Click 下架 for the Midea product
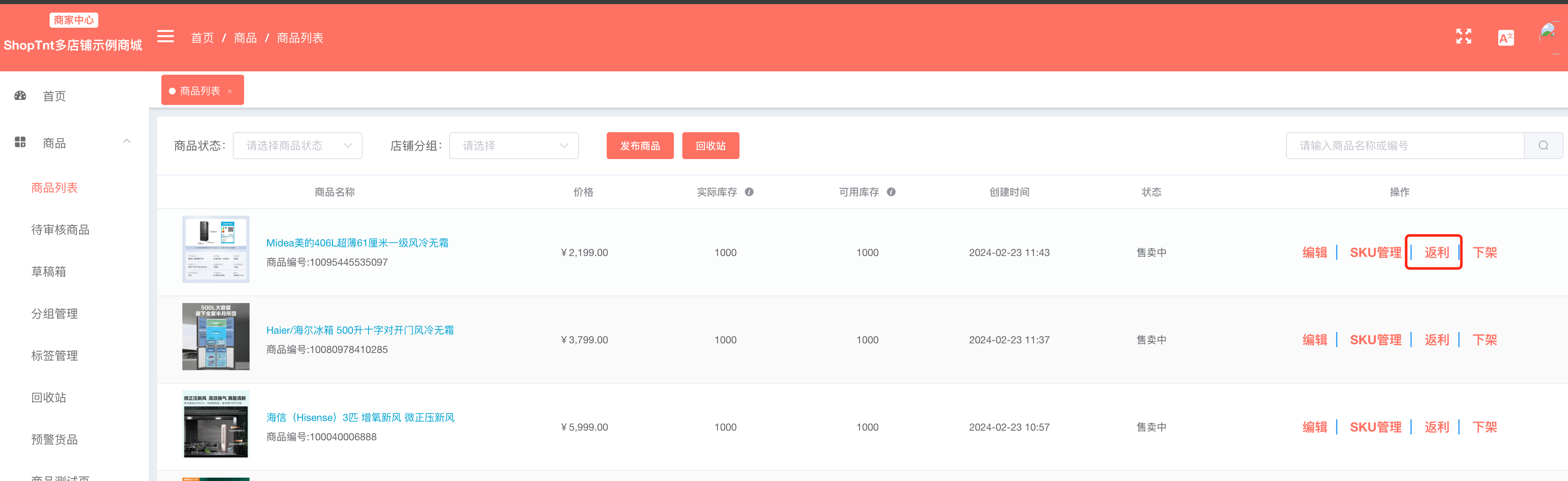The image size is (1568, 481). 1485,252
